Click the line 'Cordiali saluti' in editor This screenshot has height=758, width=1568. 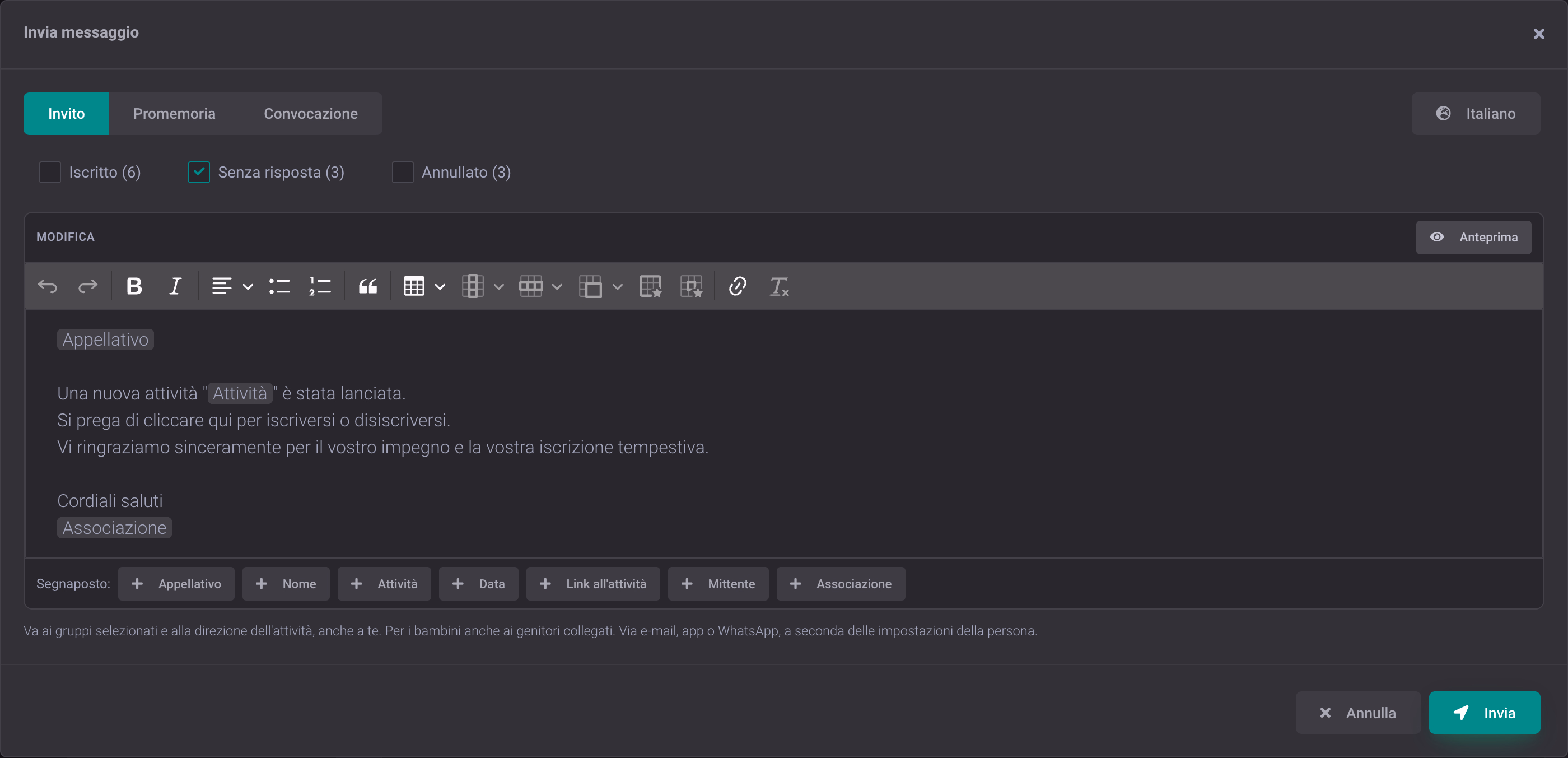click(110, 501)
